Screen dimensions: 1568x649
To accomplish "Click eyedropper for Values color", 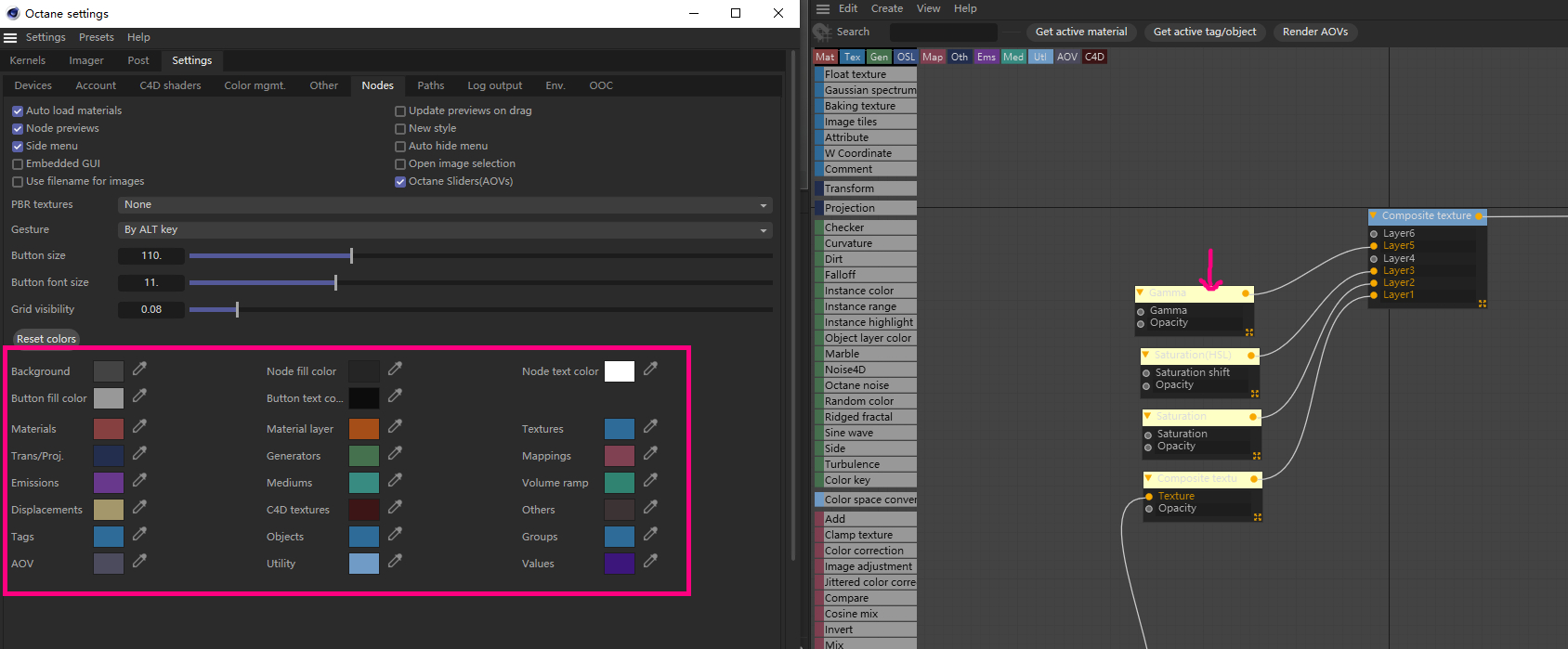I will pyautogui.click(x=650, y=562).
